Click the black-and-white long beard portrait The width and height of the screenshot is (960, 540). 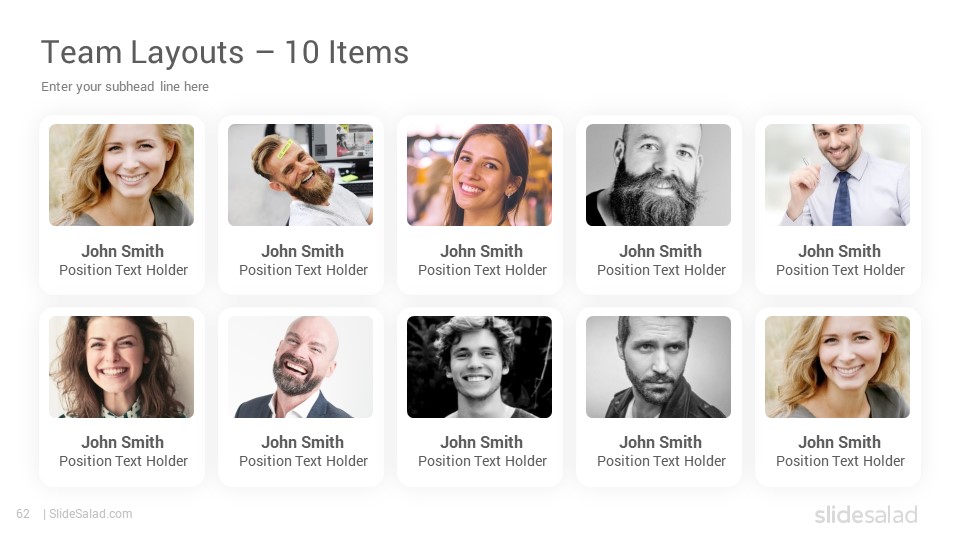[658, 175]
